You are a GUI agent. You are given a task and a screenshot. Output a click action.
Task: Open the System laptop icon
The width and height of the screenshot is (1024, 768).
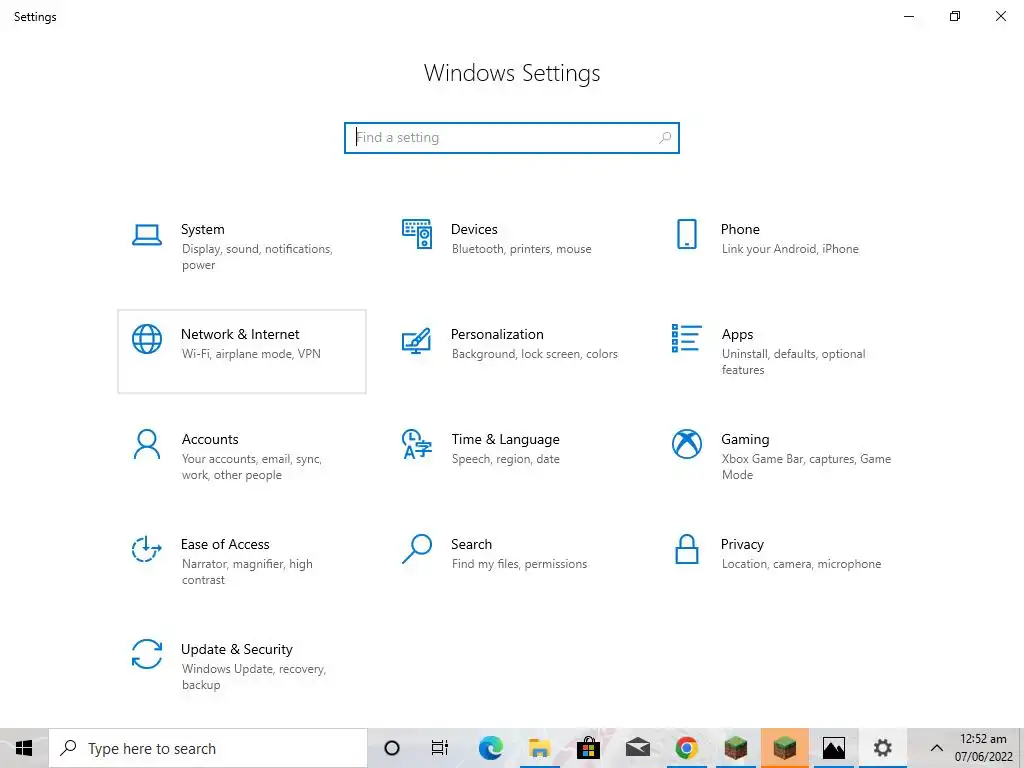pos(147,234)
